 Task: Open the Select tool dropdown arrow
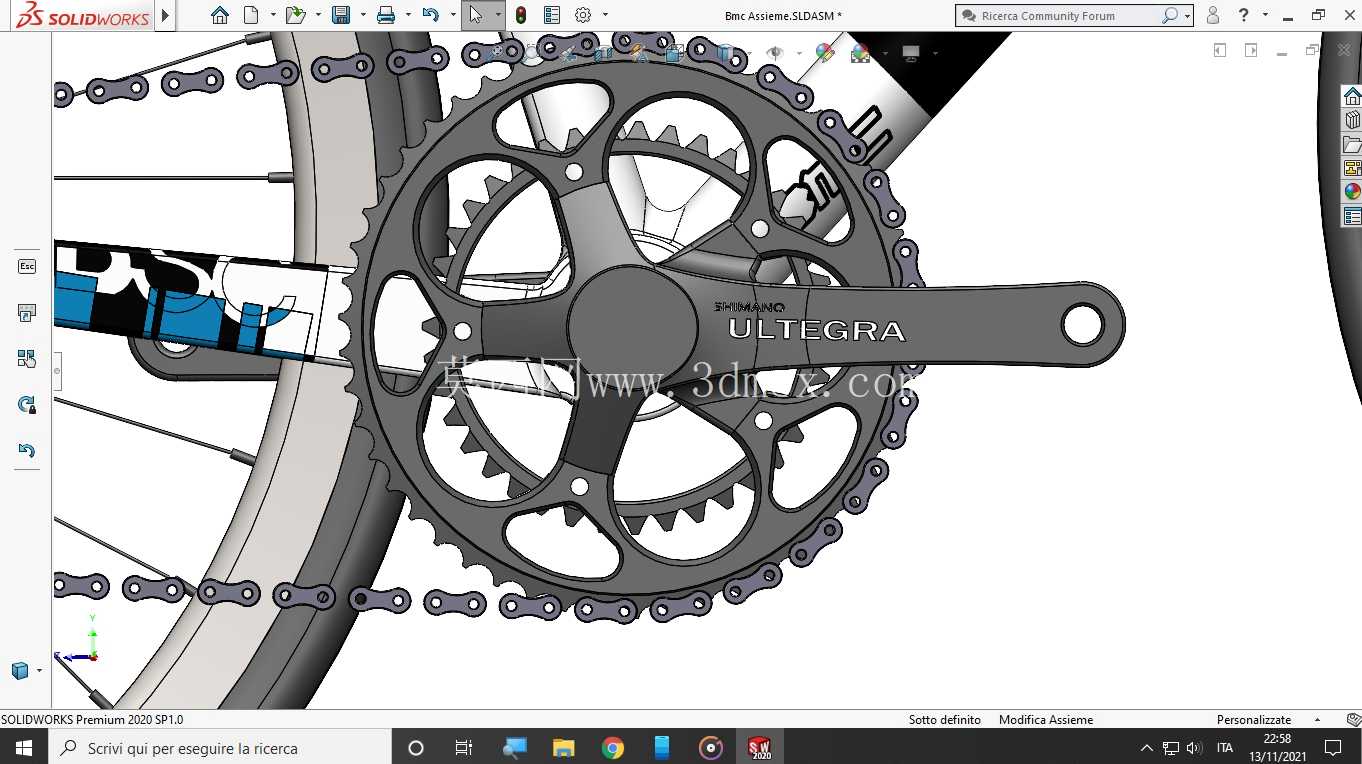coord(498,15)
